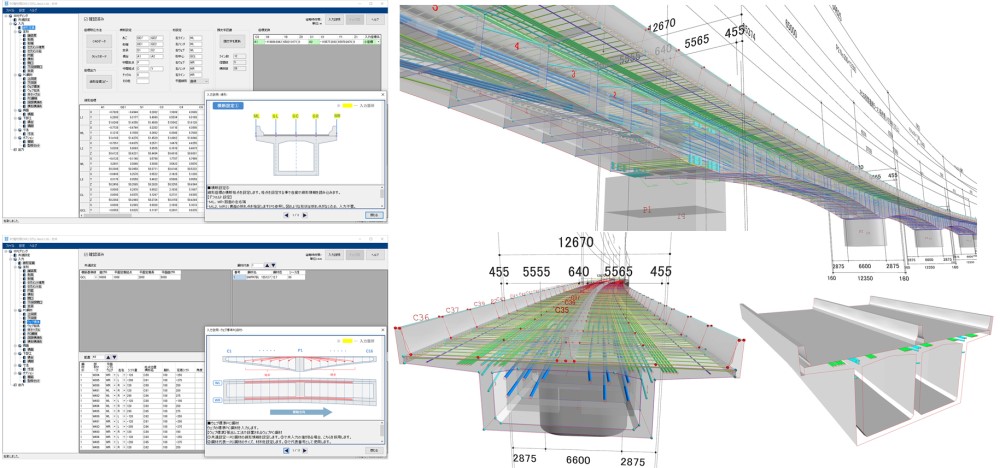
Task: Click previous-page arrow in web tendon help dialog
Action: 286,451
